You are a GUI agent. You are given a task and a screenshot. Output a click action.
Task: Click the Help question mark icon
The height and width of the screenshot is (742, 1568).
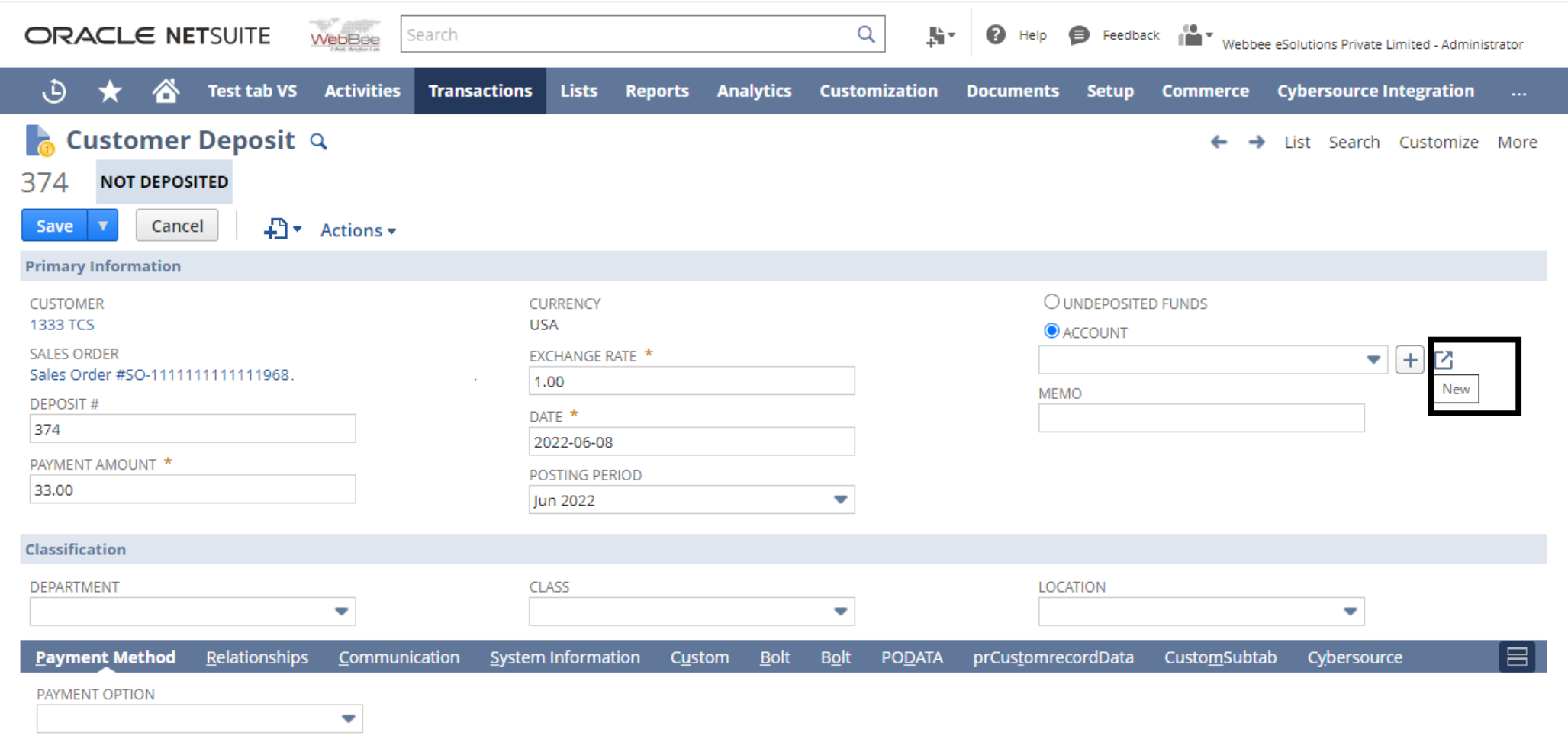pos(995,34)
